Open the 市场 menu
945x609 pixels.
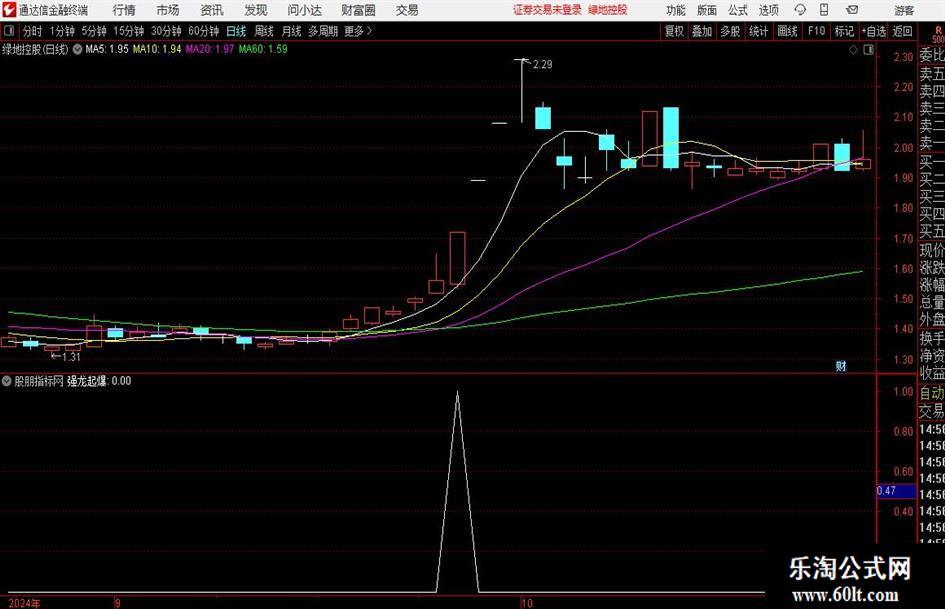pyautogui.click(x=168, y=10)
